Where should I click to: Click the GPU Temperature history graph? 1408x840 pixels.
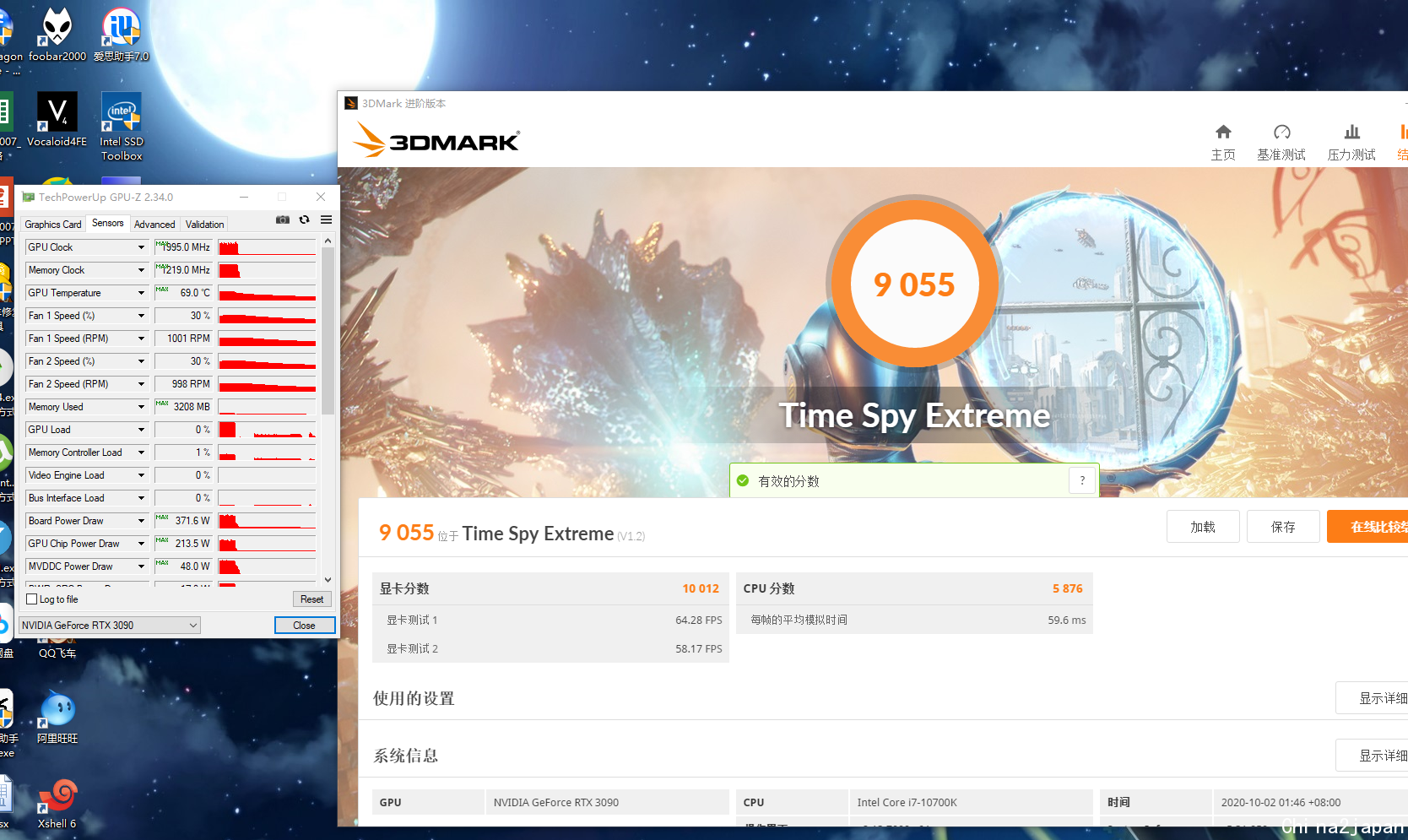[267, 293]
